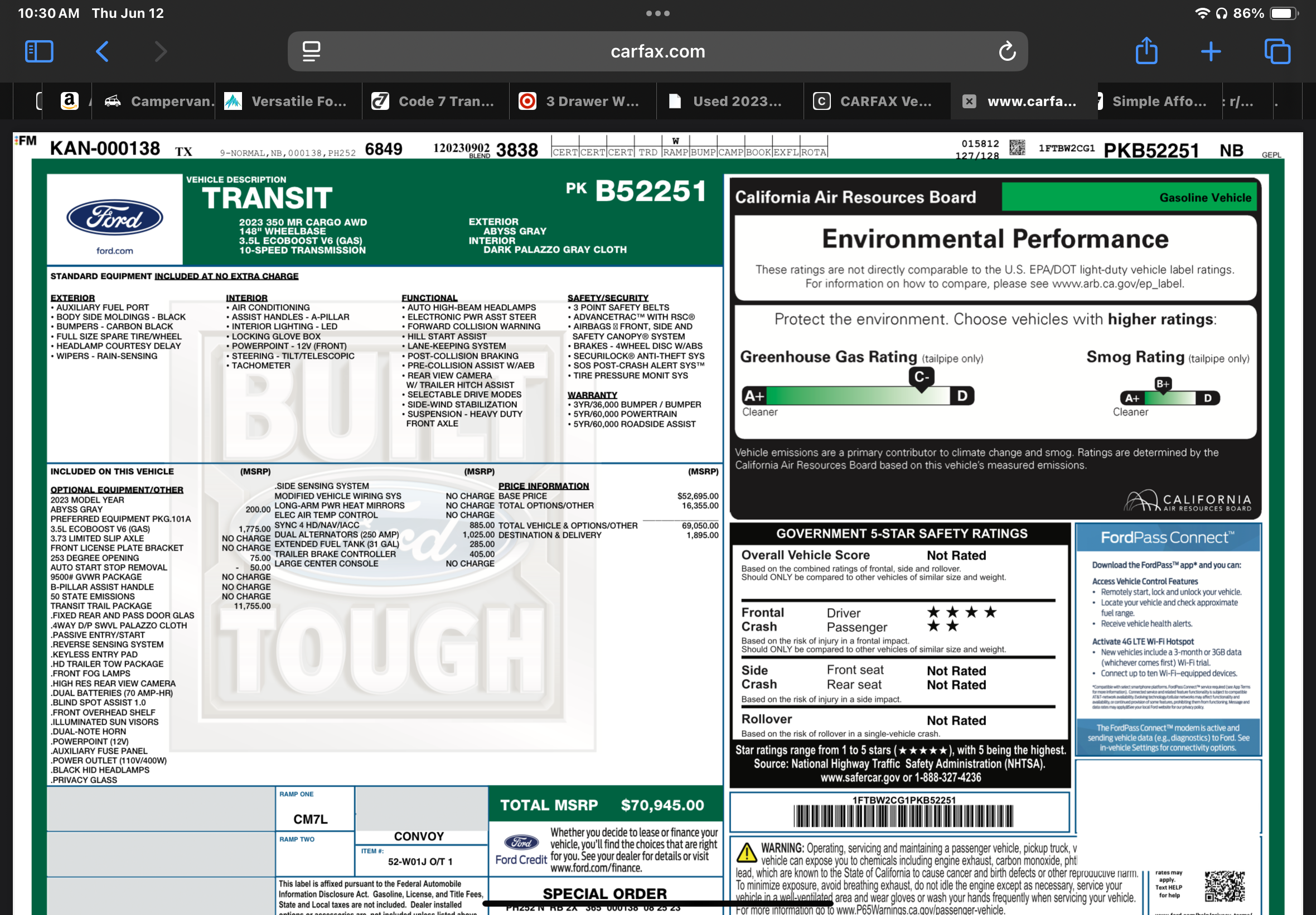This screenshot has width=1316, height=915.
Task: Click www.ford.com/finance text
Action: 596,868
